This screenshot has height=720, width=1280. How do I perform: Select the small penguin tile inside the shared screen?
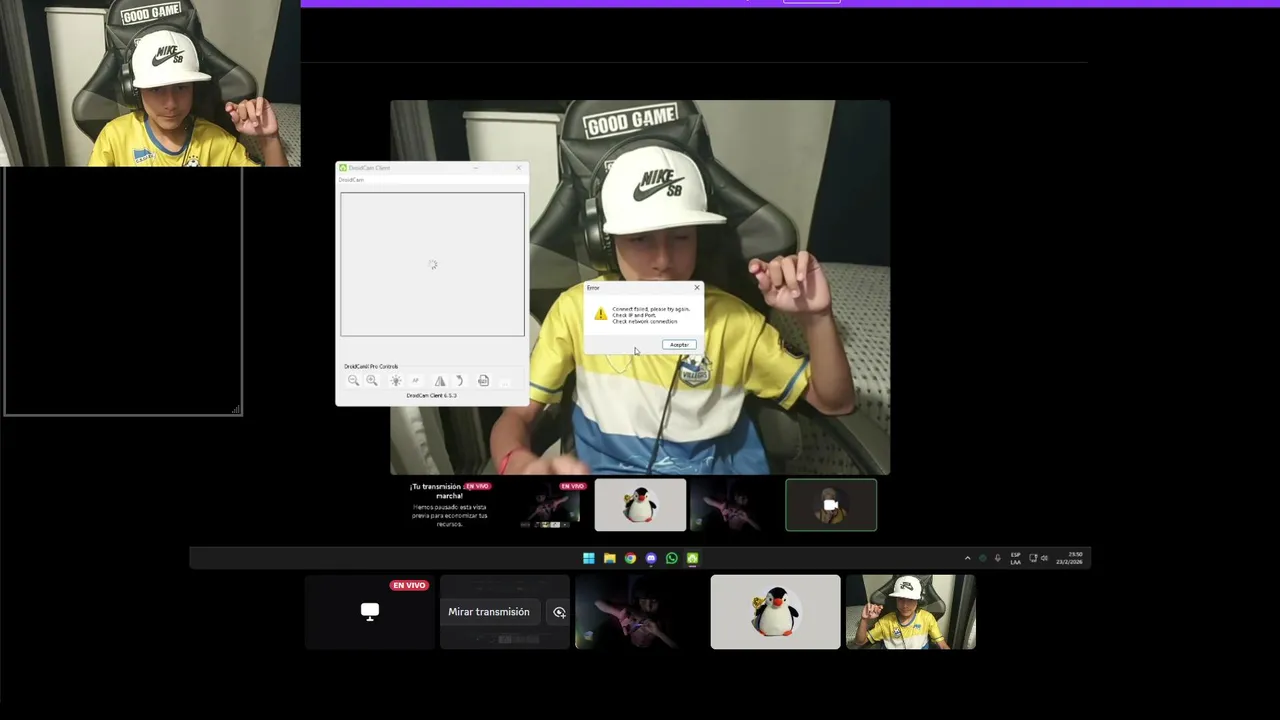640,505
